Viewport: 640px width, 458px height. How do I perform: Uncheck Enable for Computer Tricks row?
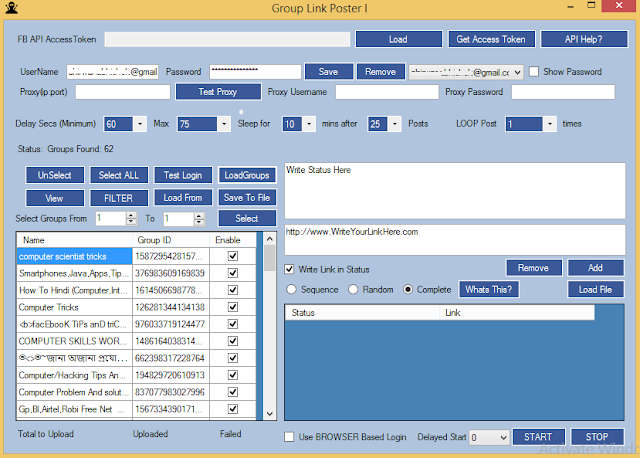(233, 307)
